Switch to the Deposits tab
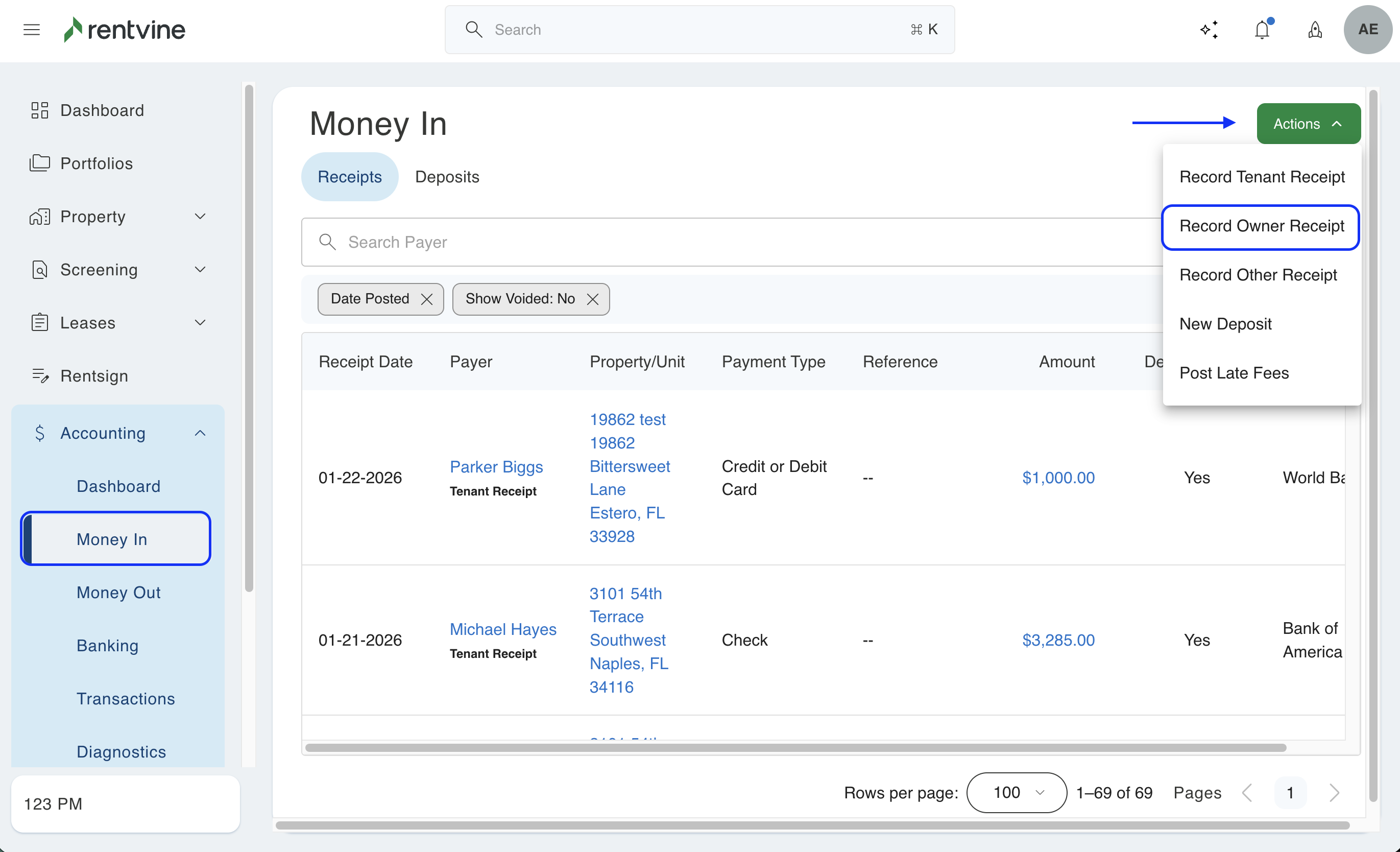Screen dimensions: 1400x852 tap(447, 177)
